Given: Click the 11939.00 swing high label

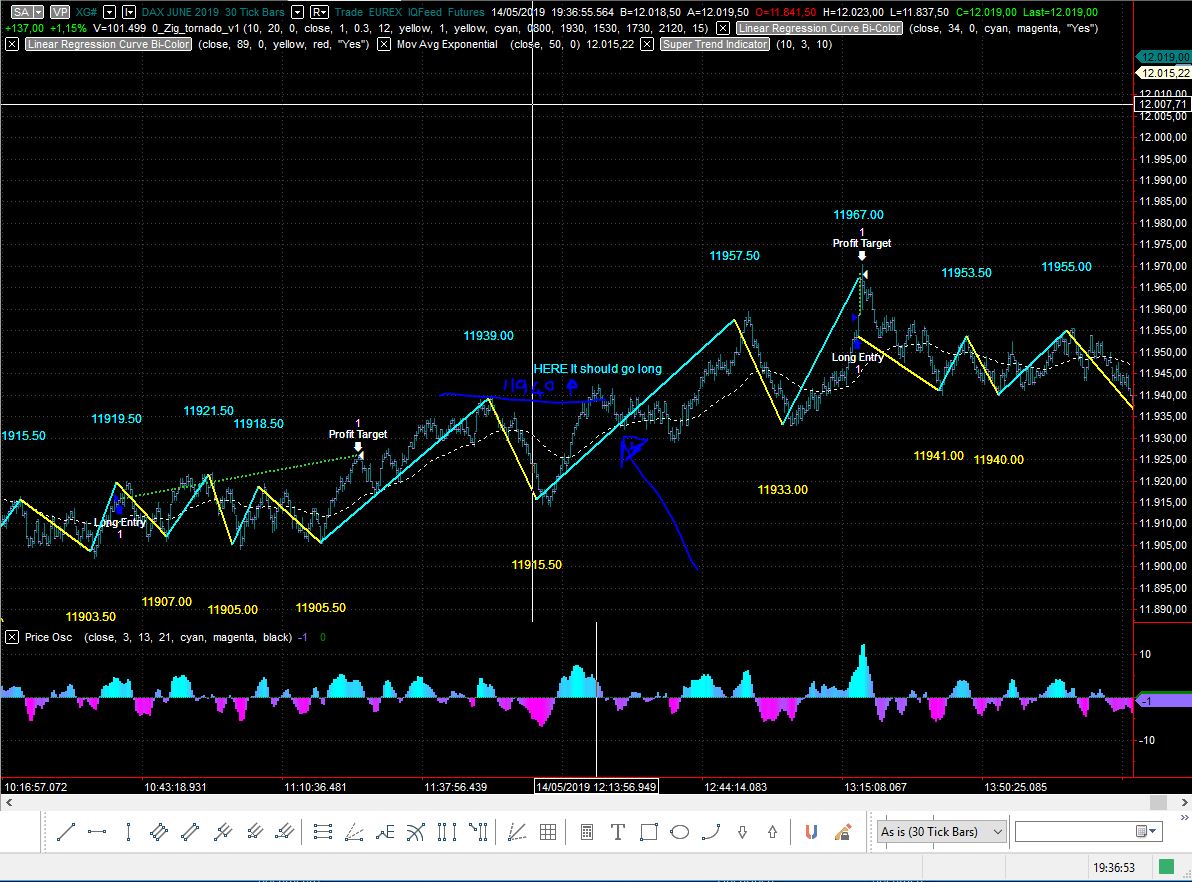Looking at the screenshot, I should pyautogui.click(x=488, y=336).
